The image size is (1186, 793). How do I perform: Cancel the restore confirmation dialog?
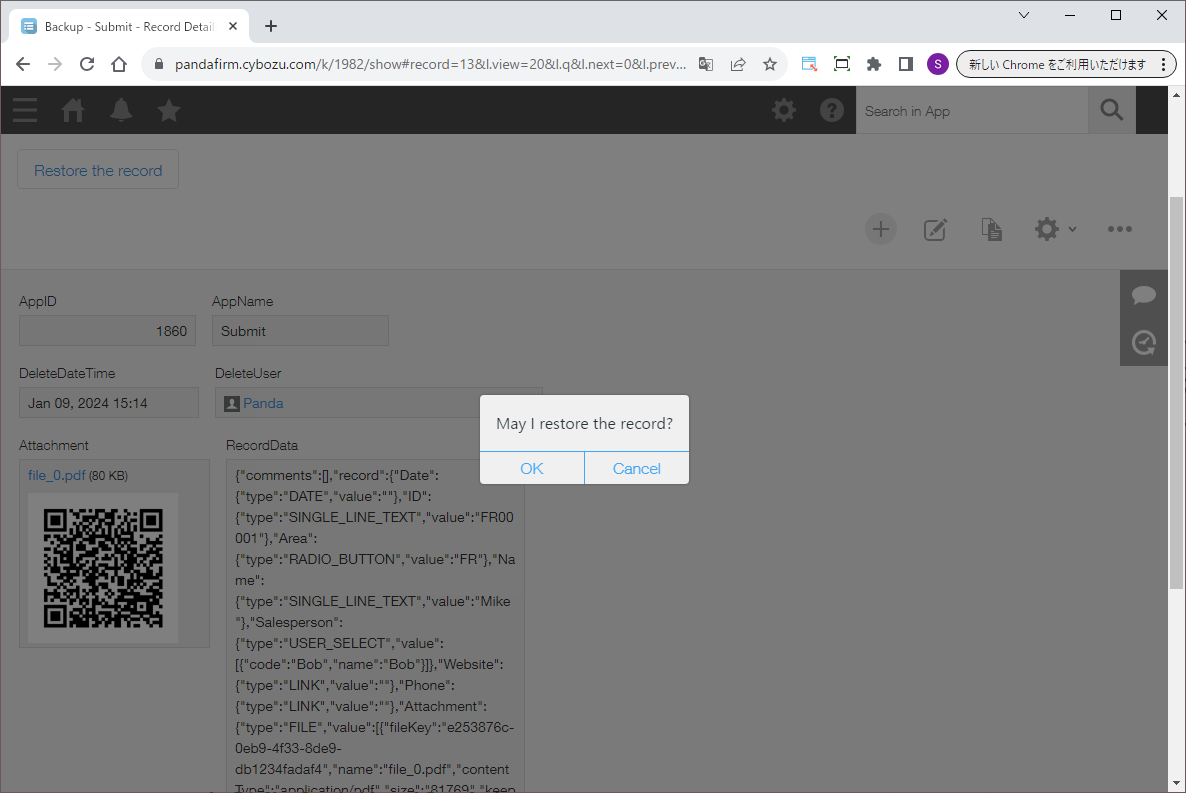click(x=637, y=468)
